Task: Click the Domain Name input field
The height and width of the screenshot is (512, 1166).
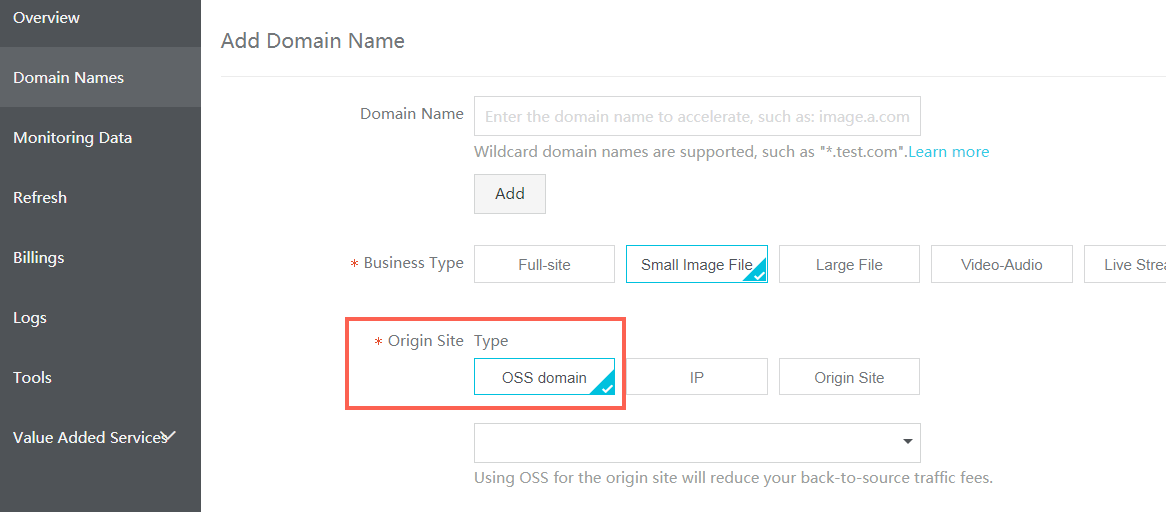Action: 697,116
